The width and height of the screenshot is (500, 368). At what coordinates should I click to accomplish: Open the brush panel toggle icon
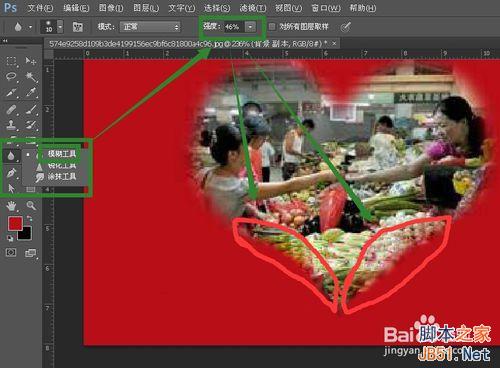77,27
